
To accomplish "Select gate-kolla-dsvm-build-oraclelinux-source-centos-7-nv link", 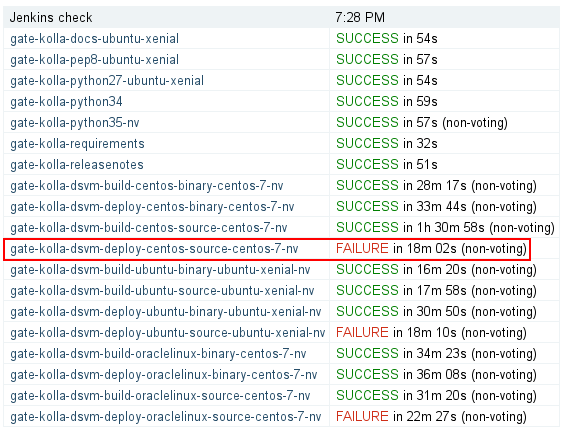I will pyautogui.click(x=160, y=396).
